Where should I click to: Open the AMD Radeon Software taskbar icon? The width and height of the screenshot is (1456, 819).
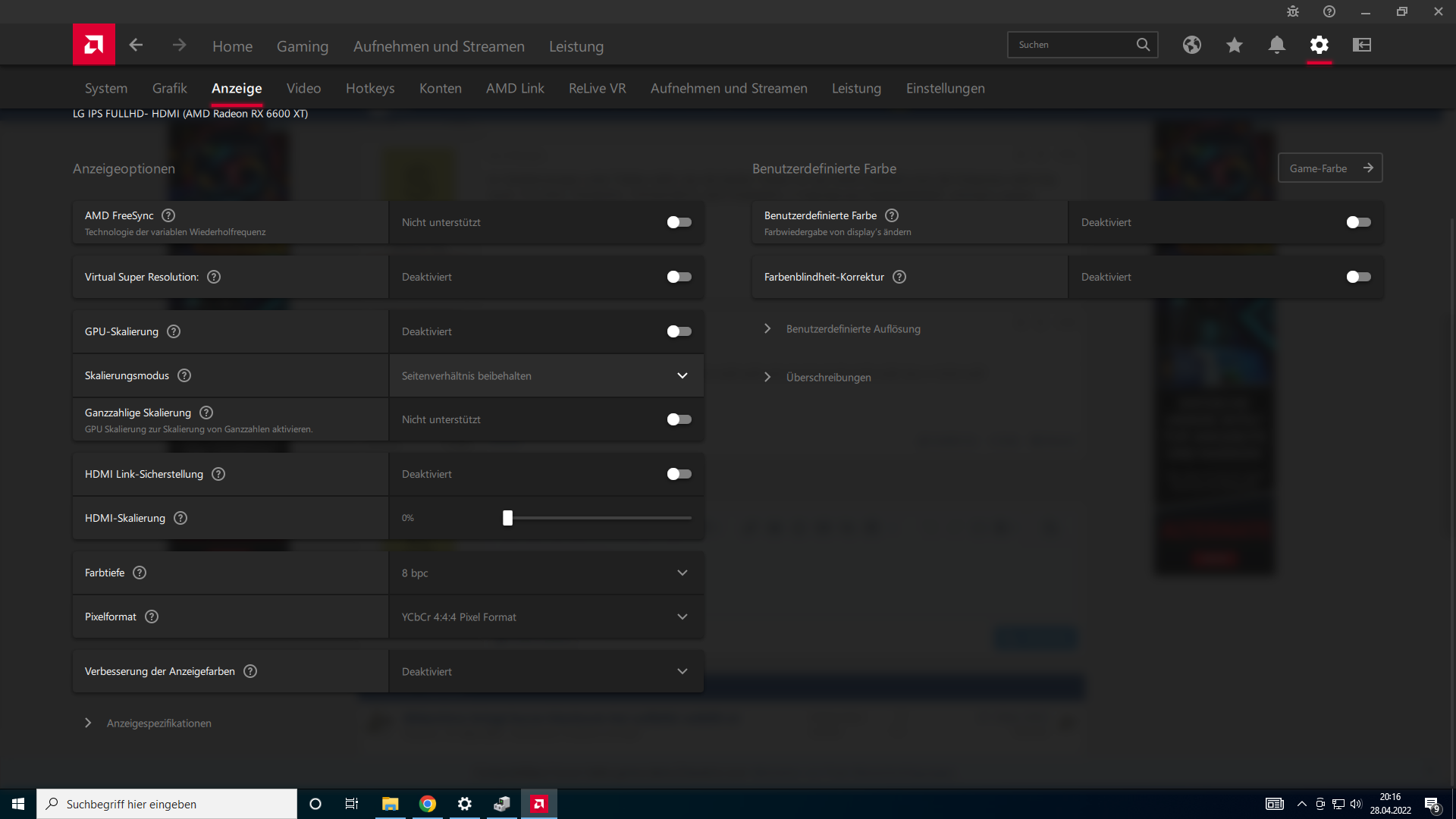539,804
